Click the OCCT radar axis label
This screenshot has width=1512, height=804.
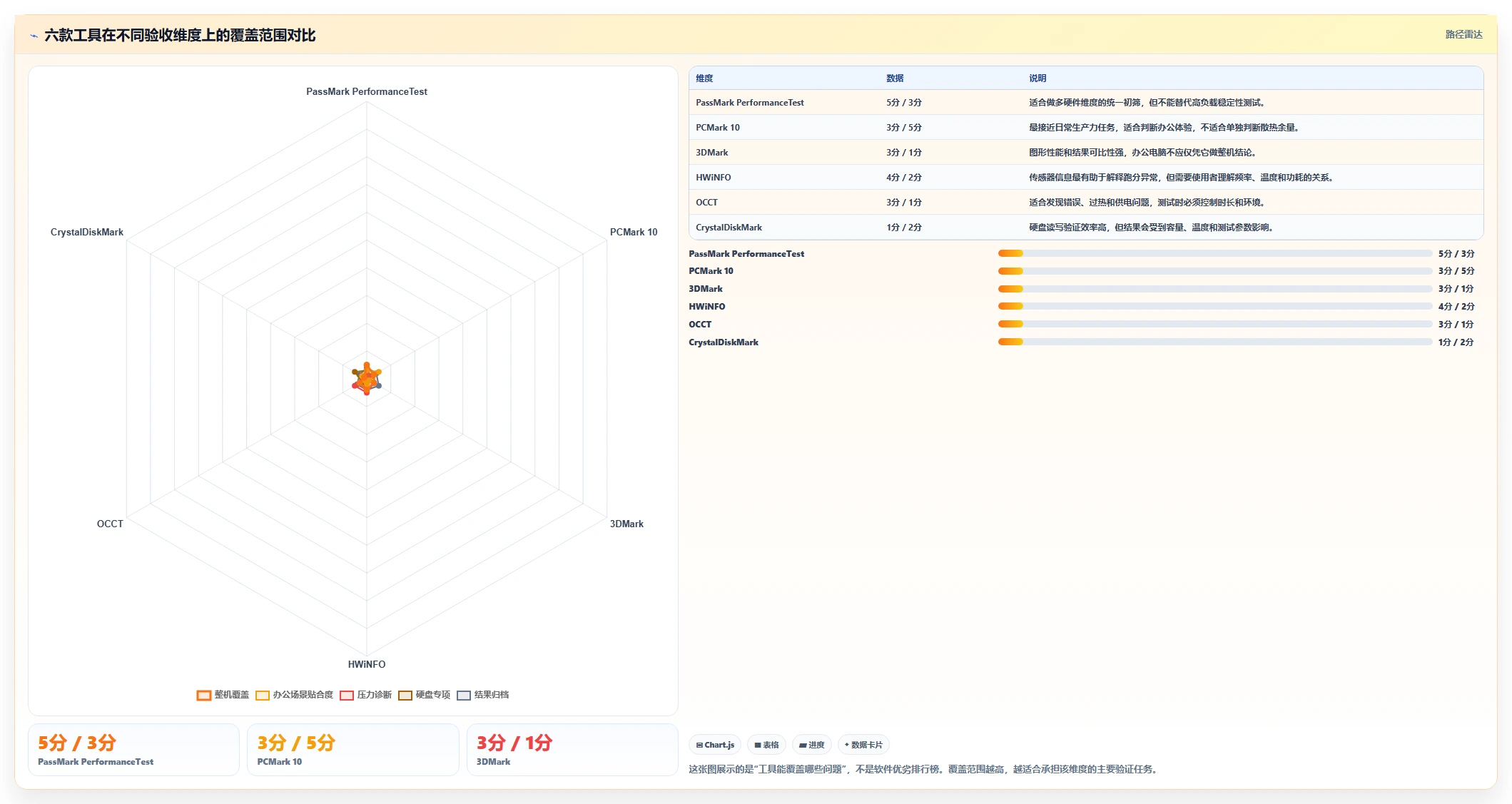pos(110,524)
